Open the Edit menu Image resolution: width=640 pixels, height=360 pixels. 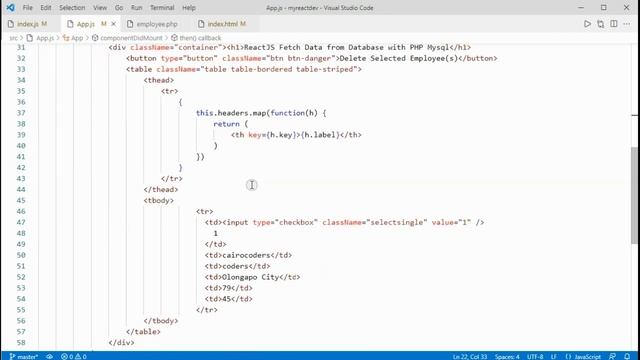point(46,8)
